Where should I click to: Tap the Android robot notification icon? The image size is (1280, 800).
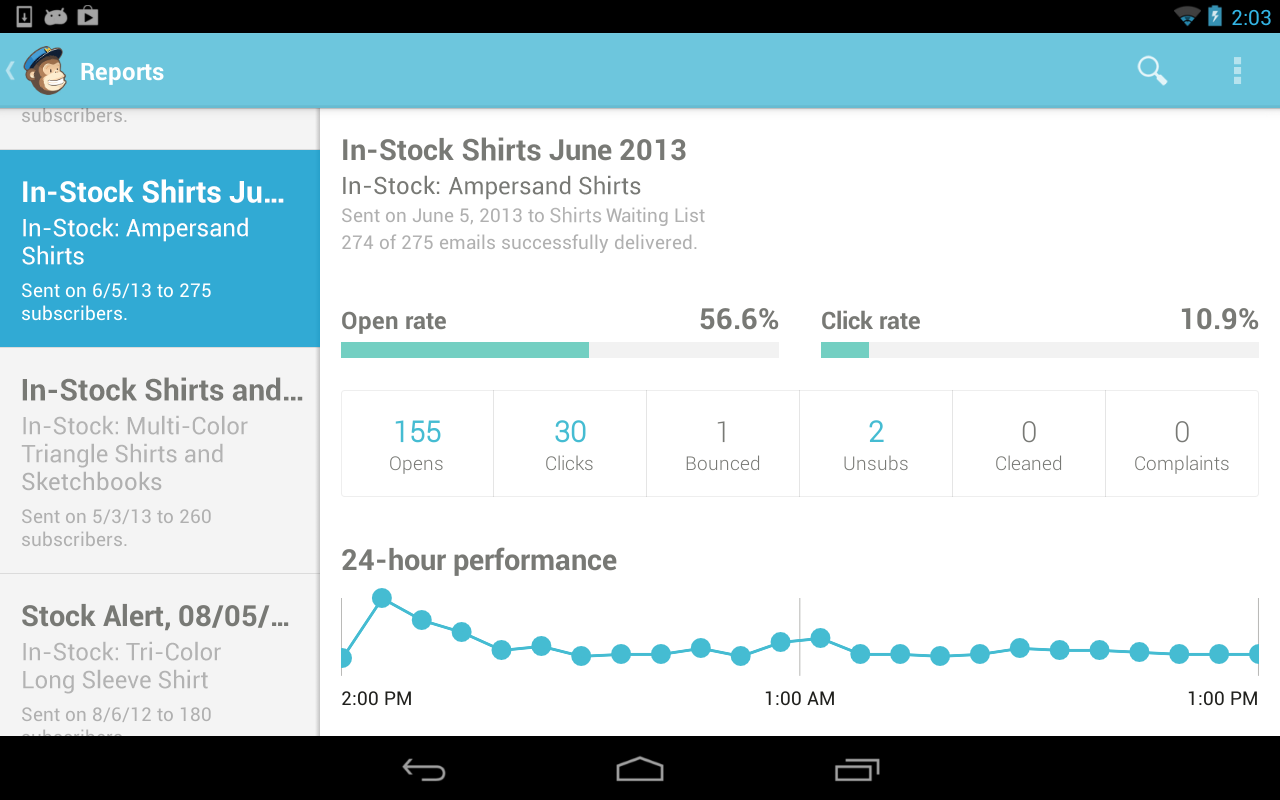(x=56, y=16)
